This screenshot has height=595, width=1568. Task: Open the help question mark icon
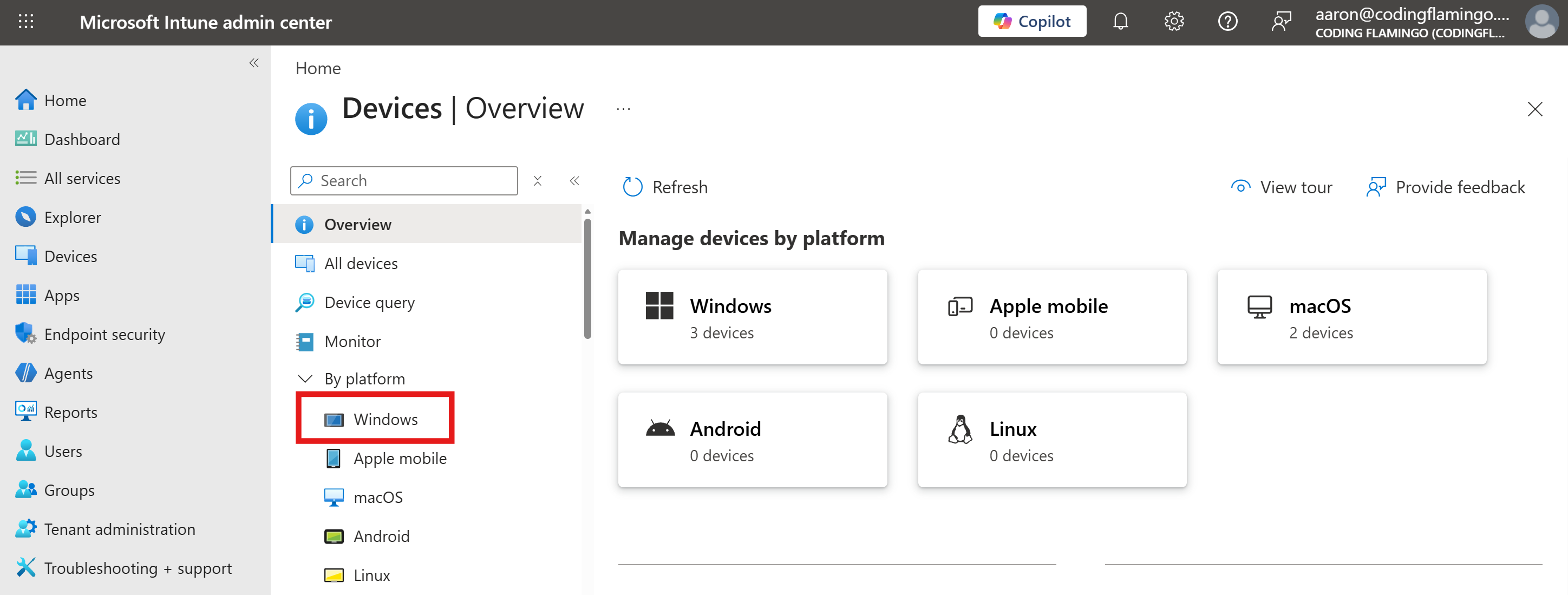(1227, 22)
